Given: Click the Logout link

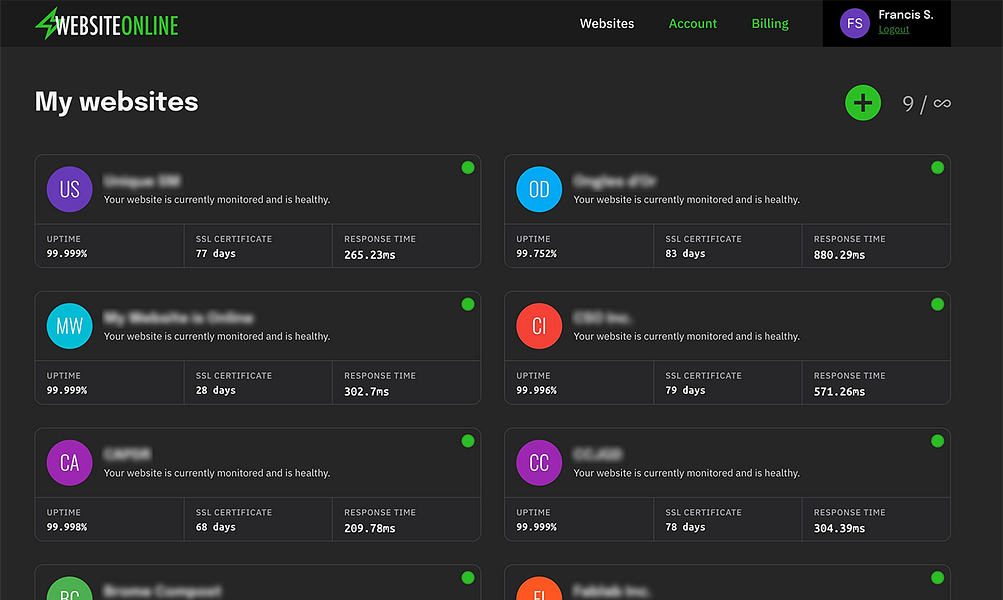Looking at the screenshot, I should tap(894, 29).
